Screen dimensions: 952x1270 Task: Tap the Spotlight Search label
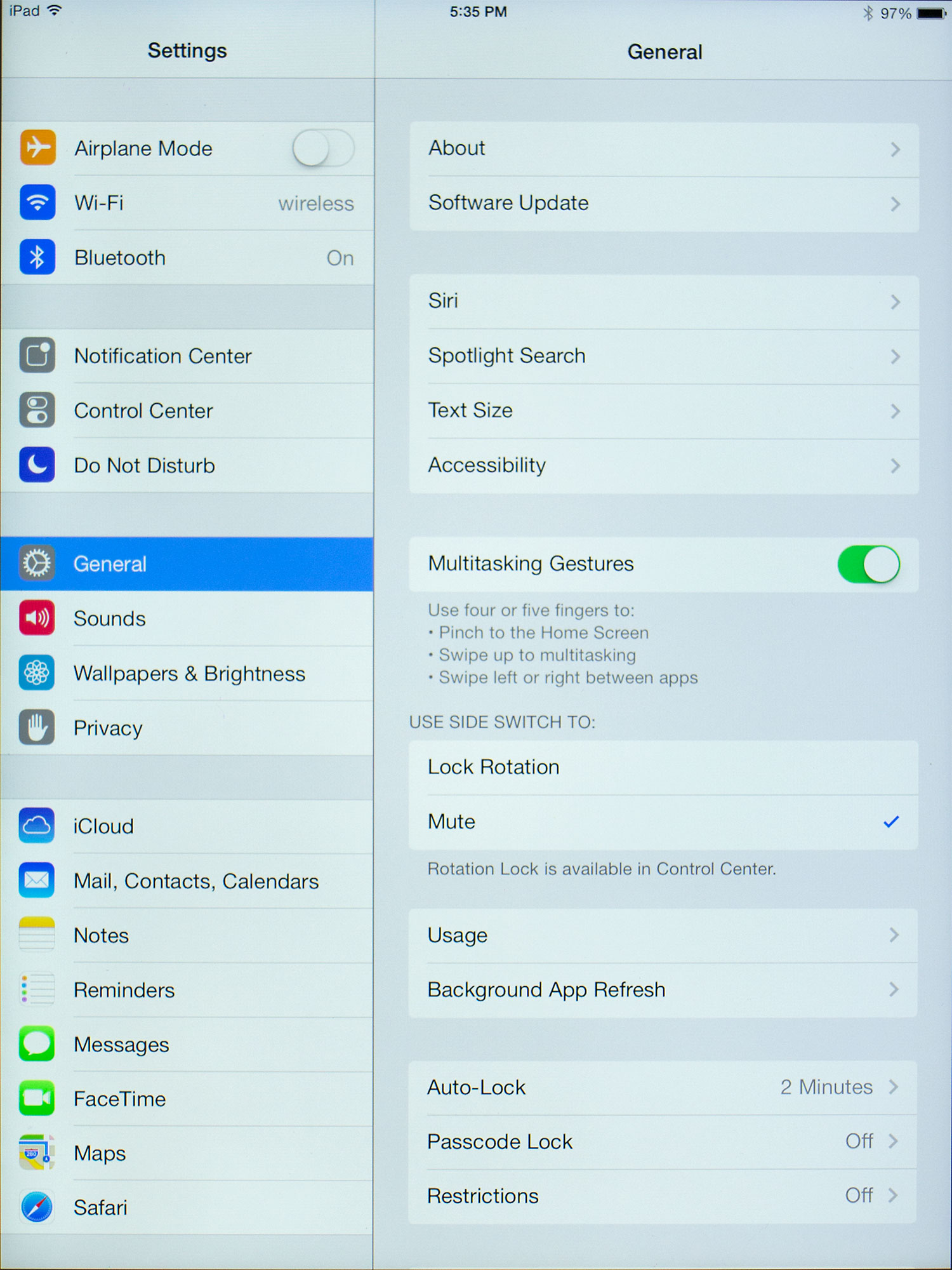[x=506, y=356]
